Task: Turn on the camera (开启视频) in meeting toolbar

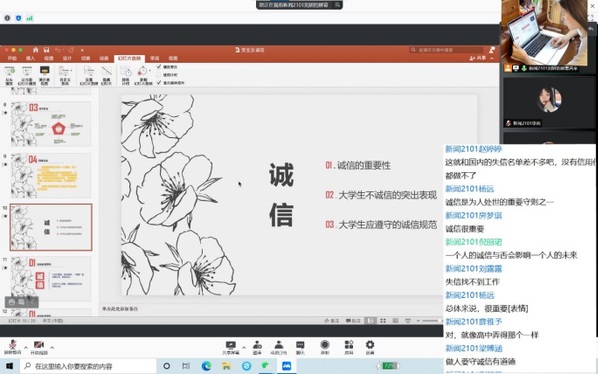Action: coord(39,347)
